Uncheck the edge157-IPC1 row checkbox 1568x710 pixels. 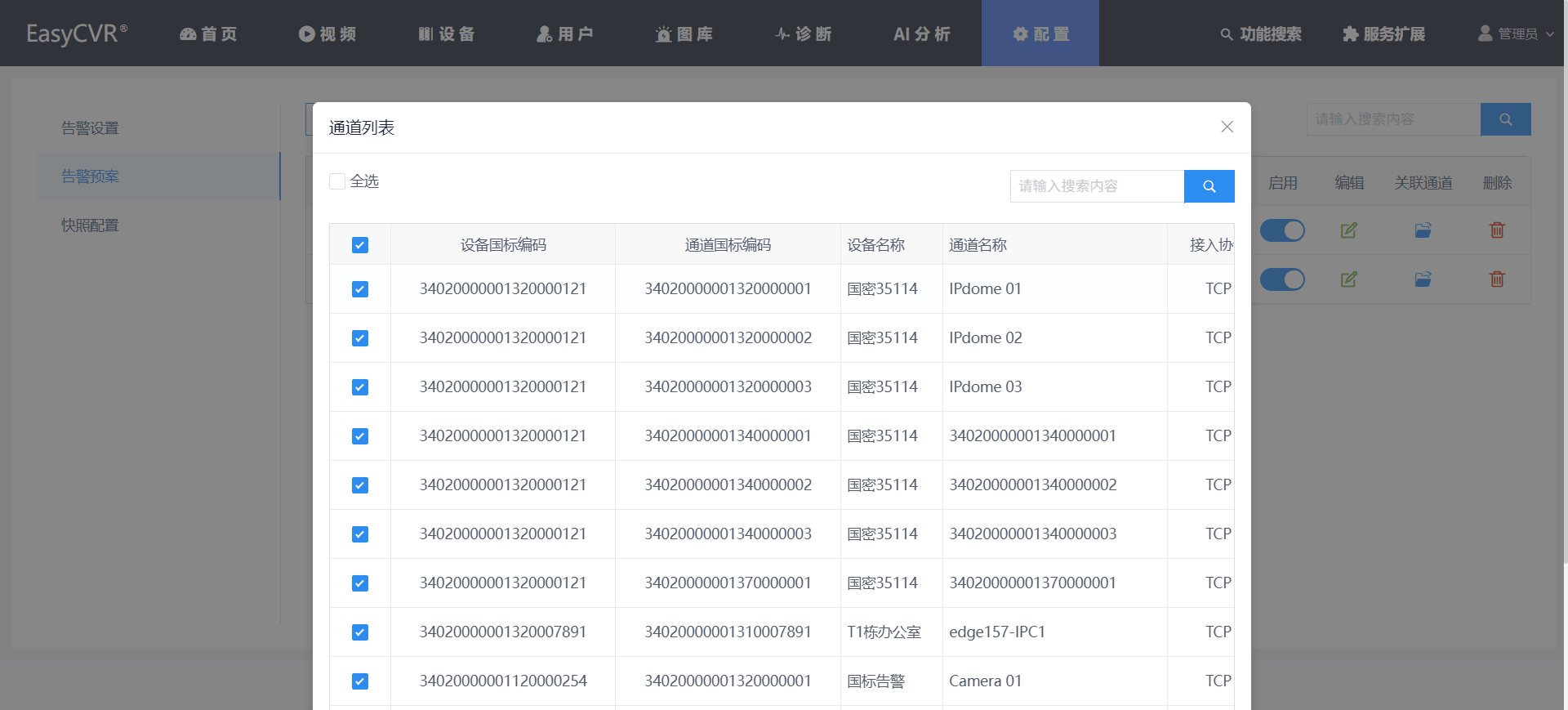360,632
